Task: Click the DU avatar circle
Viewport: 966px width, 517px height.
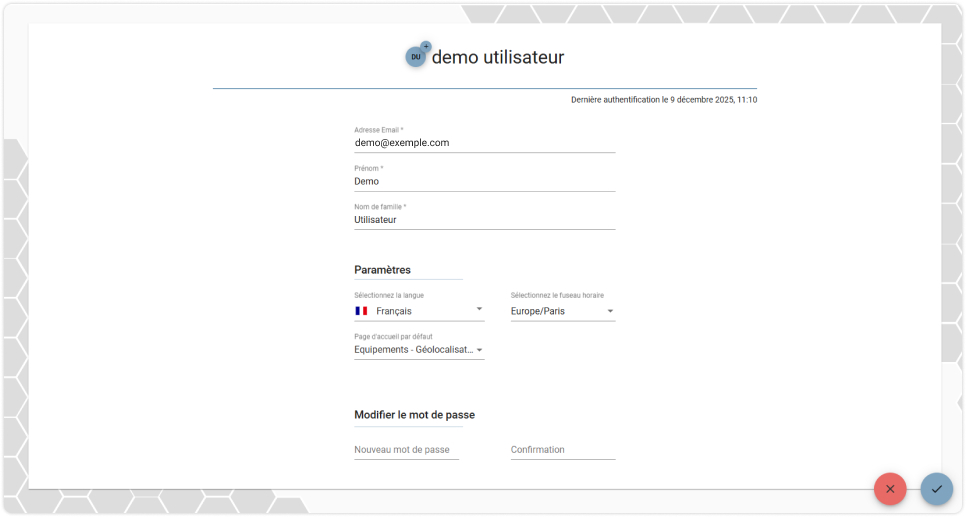Action: pos(416,57)
